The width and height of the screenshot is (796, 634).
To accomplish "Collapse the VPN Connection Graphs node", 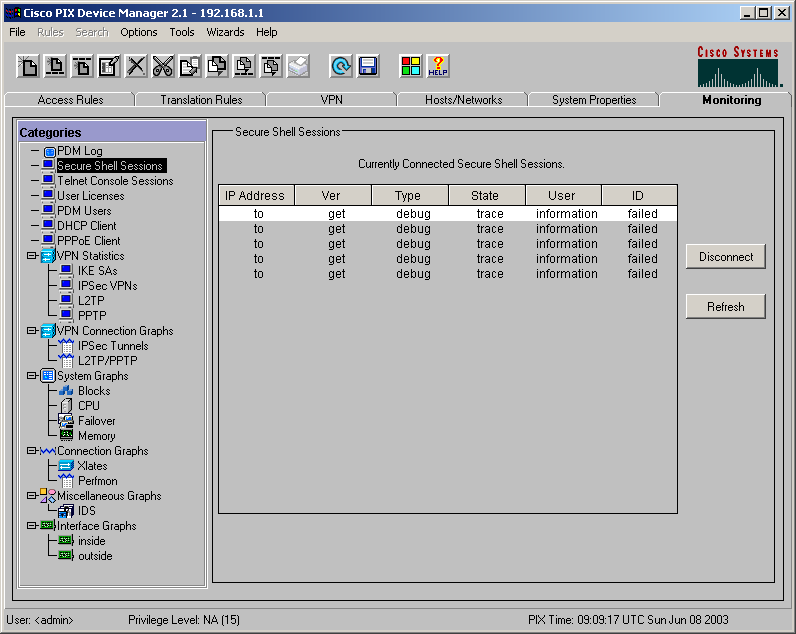I will tap(31, 330).
